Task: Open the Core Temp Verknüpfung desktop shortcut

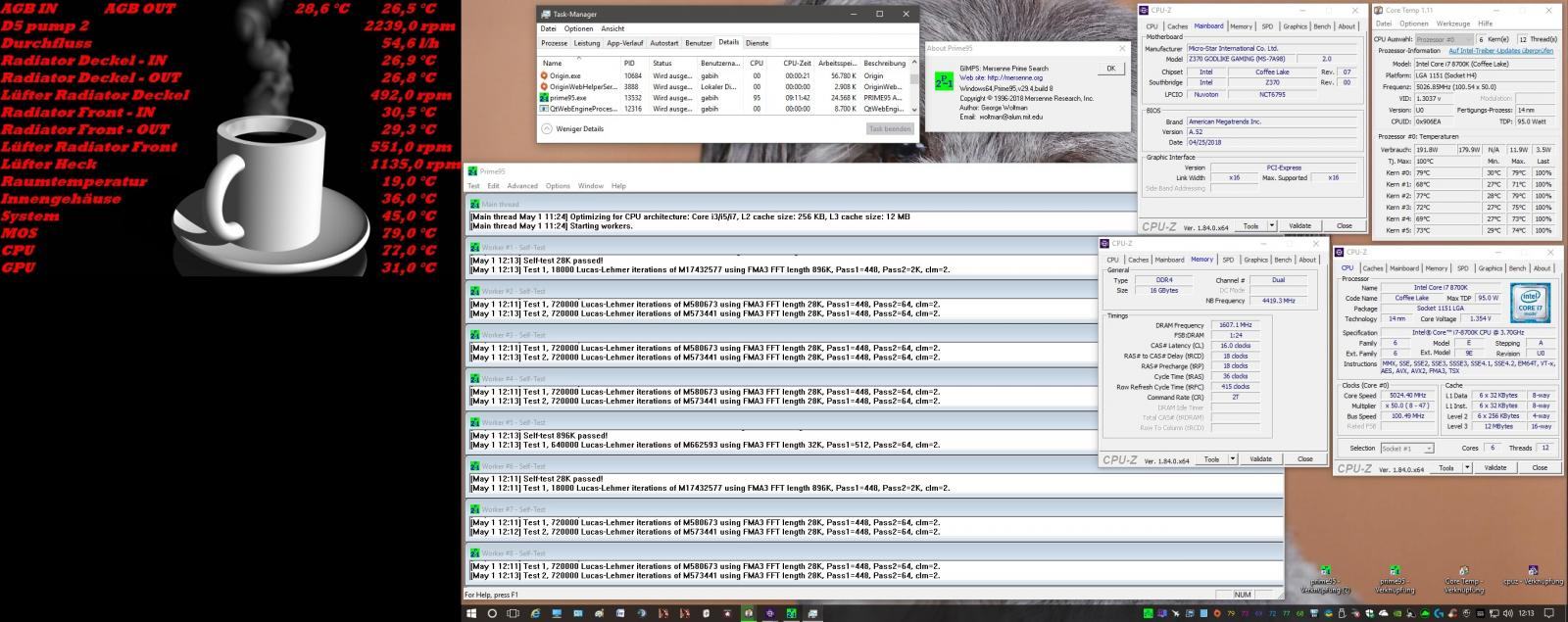Action: coord(1463,579)
